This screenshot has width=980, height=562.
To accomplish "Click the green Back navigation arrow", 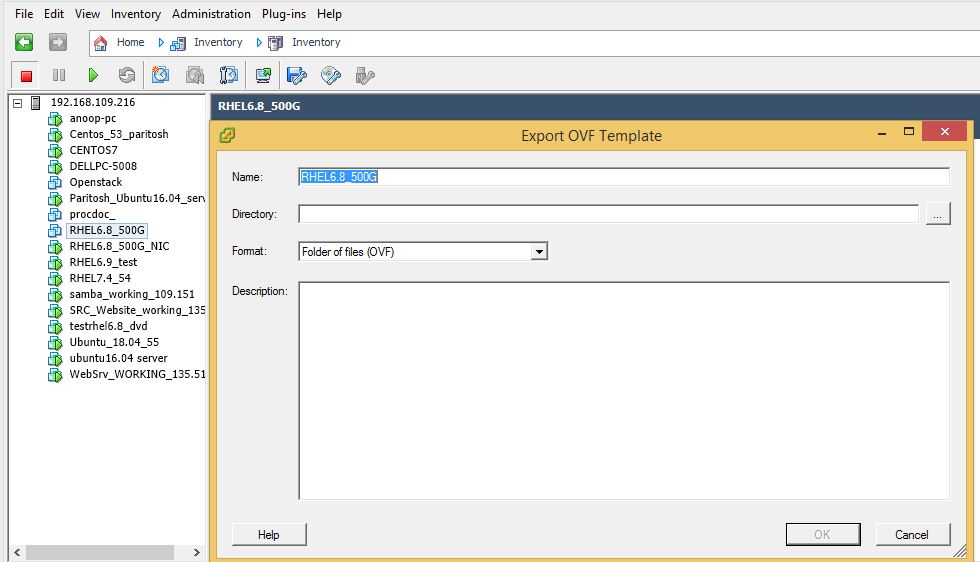I will pos(24,43).
